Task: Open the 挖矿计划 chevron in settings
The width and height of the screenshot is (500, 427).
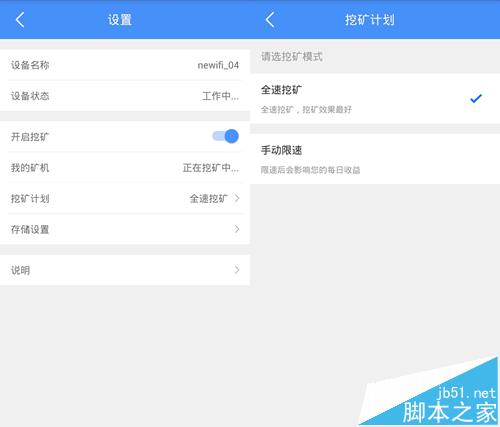Action: (237, 198)
